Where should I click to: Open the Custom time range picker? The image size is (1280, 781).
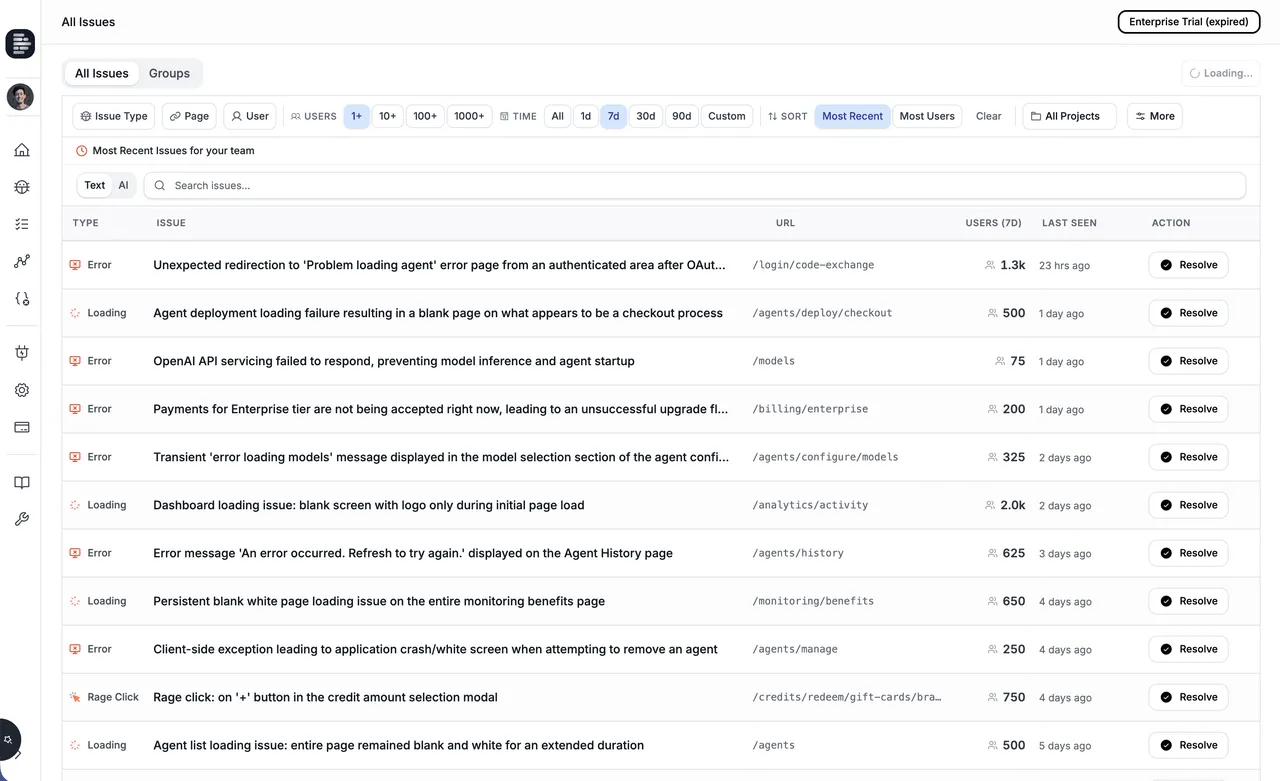click(727, 116)
